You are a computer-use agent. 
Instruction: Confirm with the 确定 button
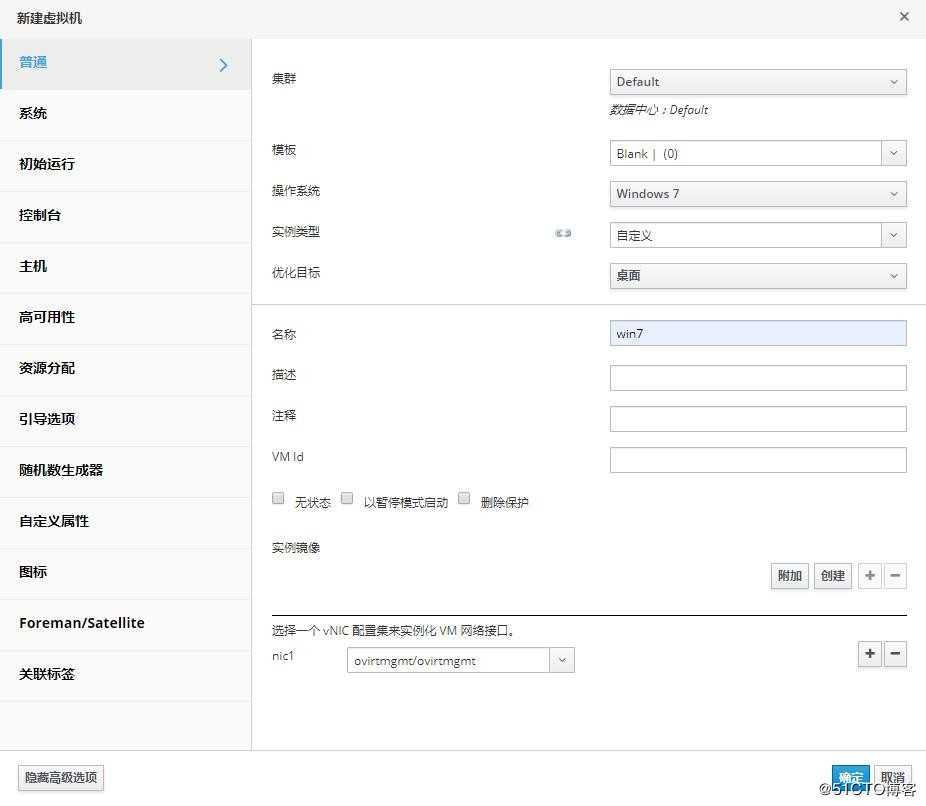[850, 778]
